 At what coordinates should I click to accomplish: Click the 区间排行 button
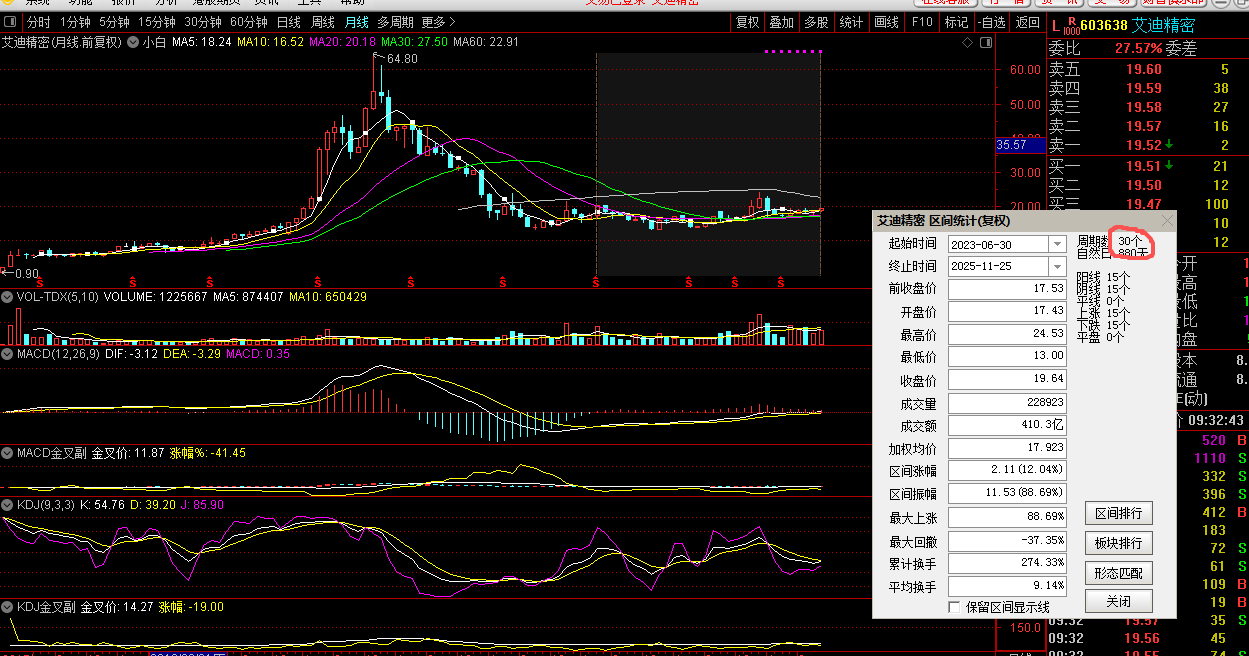(1118, 514)
